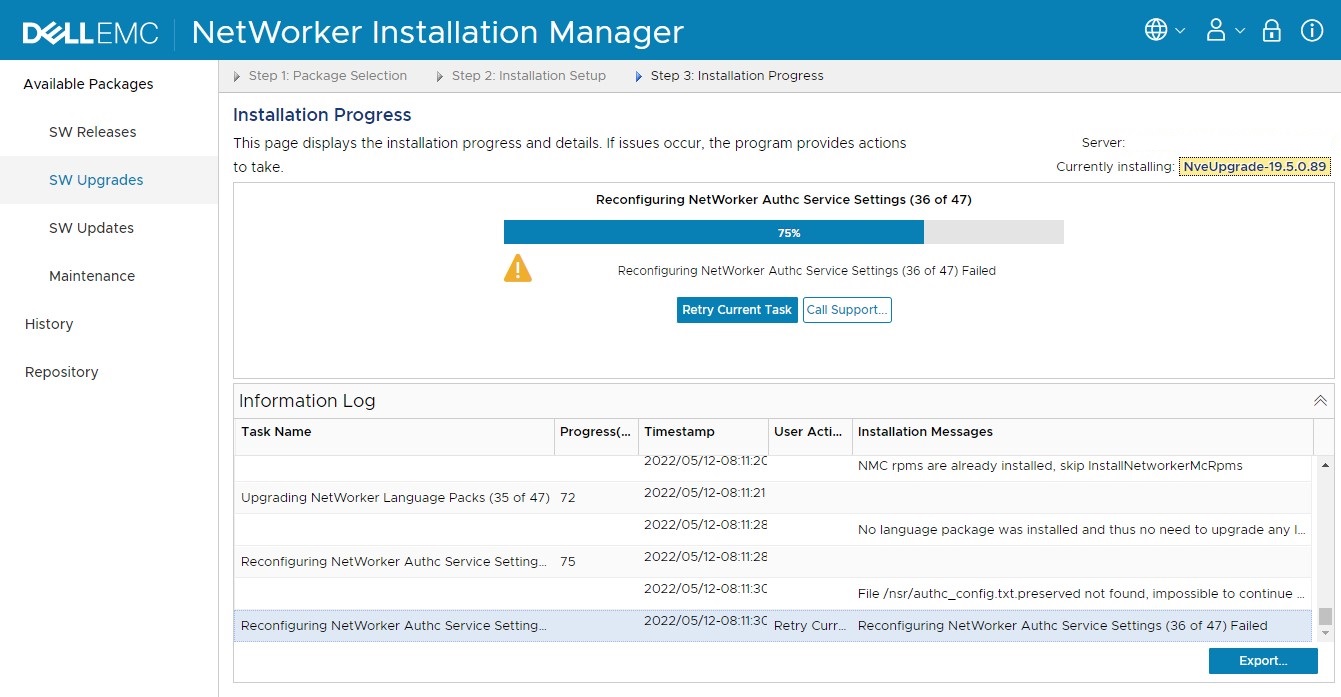
Task: Click the Dell EMC logo
Action: (89, 31)
